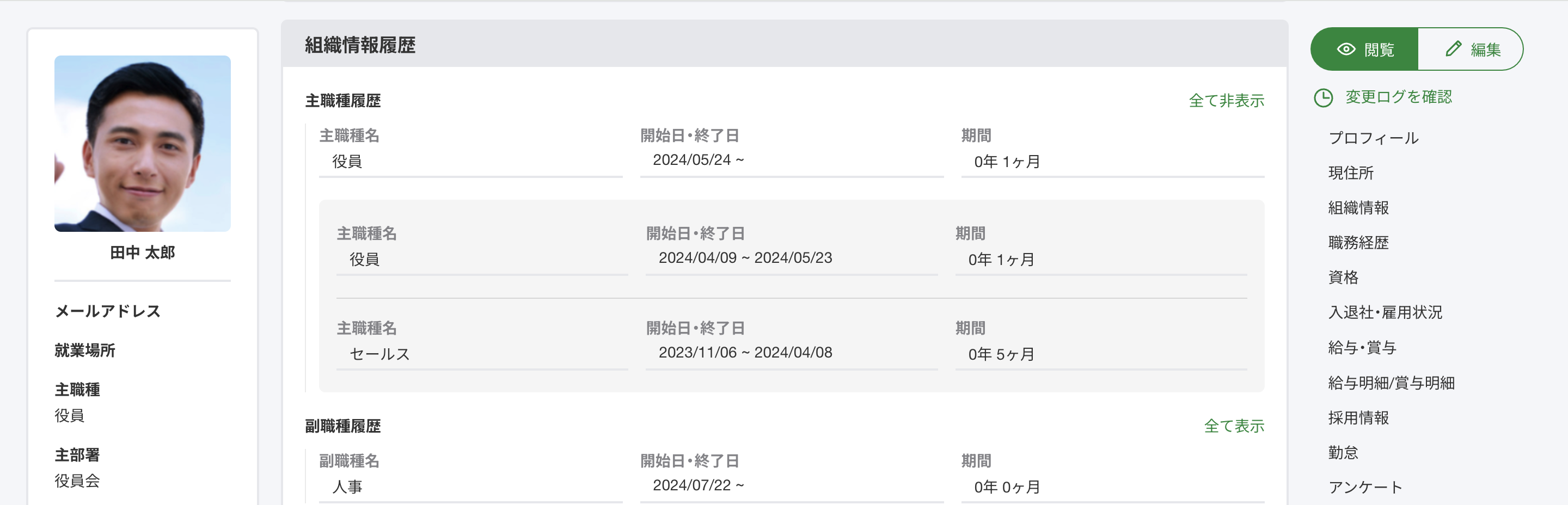1568x505 pixels.
Task: Go to 勤怠 section
Action: pos(1343,453)
